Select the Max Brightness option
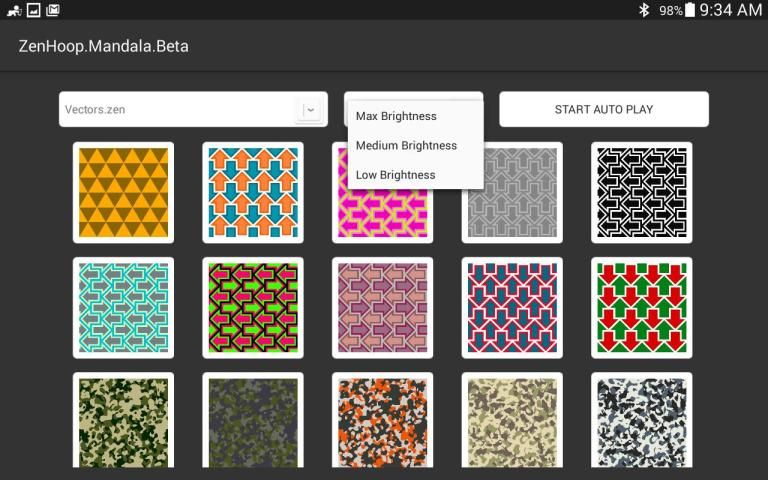 click(x=396, y=116)
